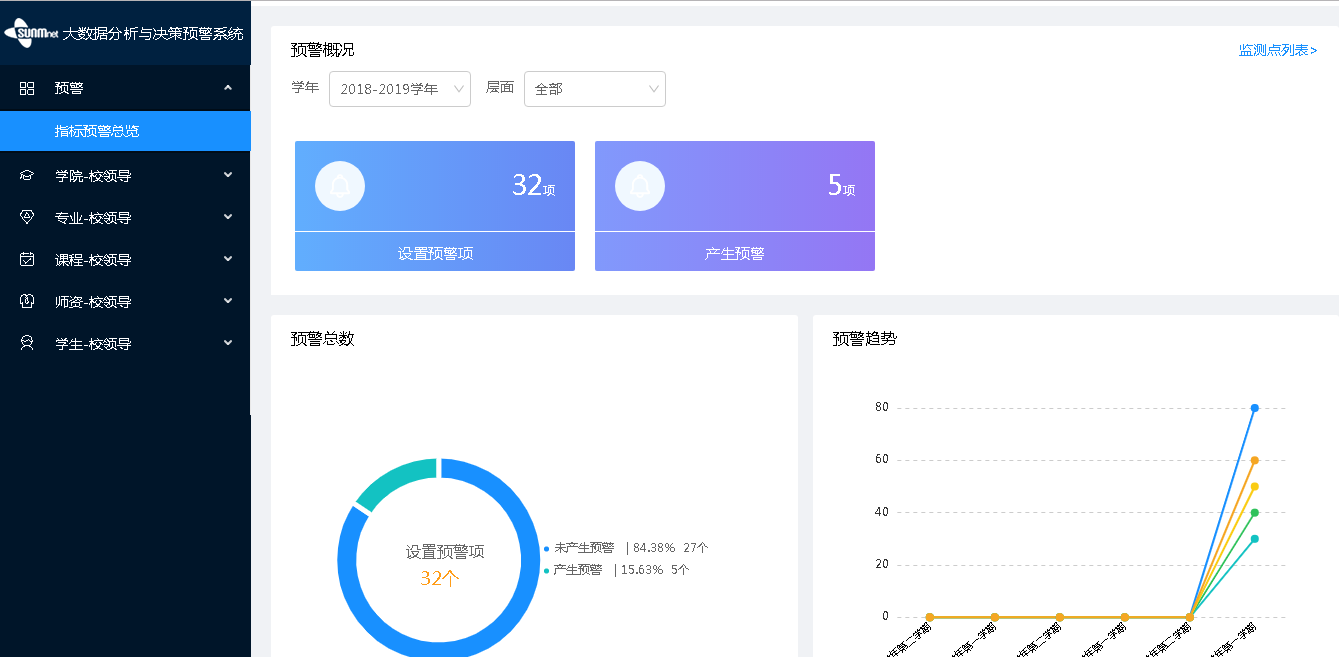Click the blue data point at 80
This screenshot has width=1339, height=657.
point(1254,408)
